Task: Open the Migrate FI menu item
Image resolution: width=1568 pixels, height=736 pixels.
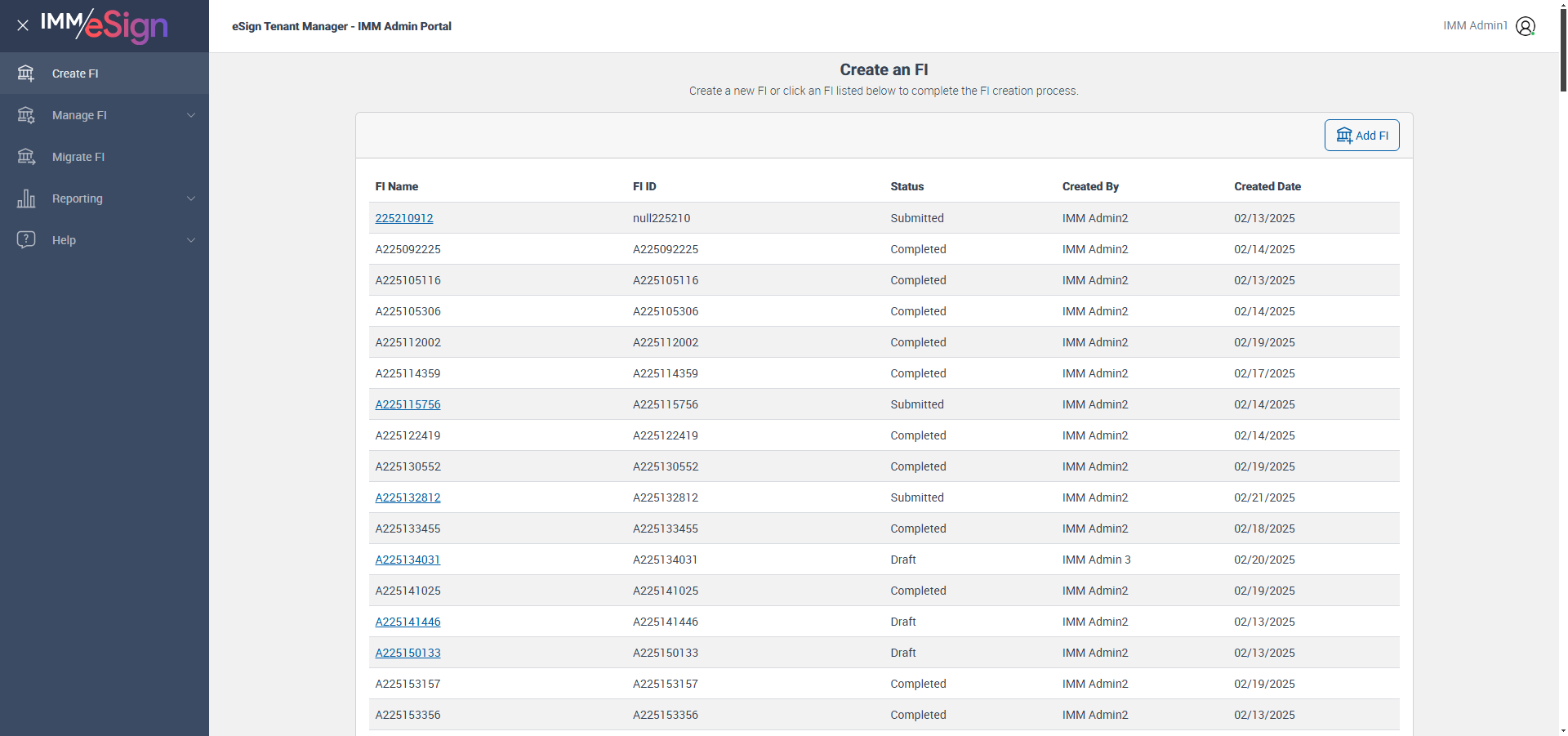Action: pos(105,157)
